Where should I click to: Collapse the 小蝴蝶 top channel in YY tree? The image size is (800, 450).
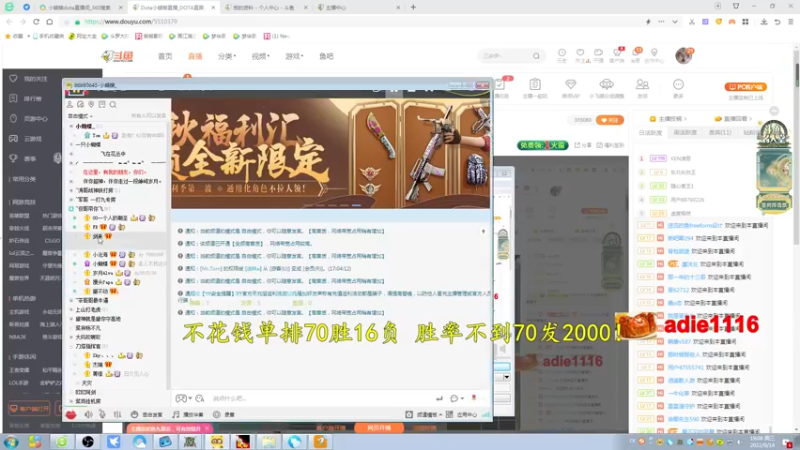point(71,126)
